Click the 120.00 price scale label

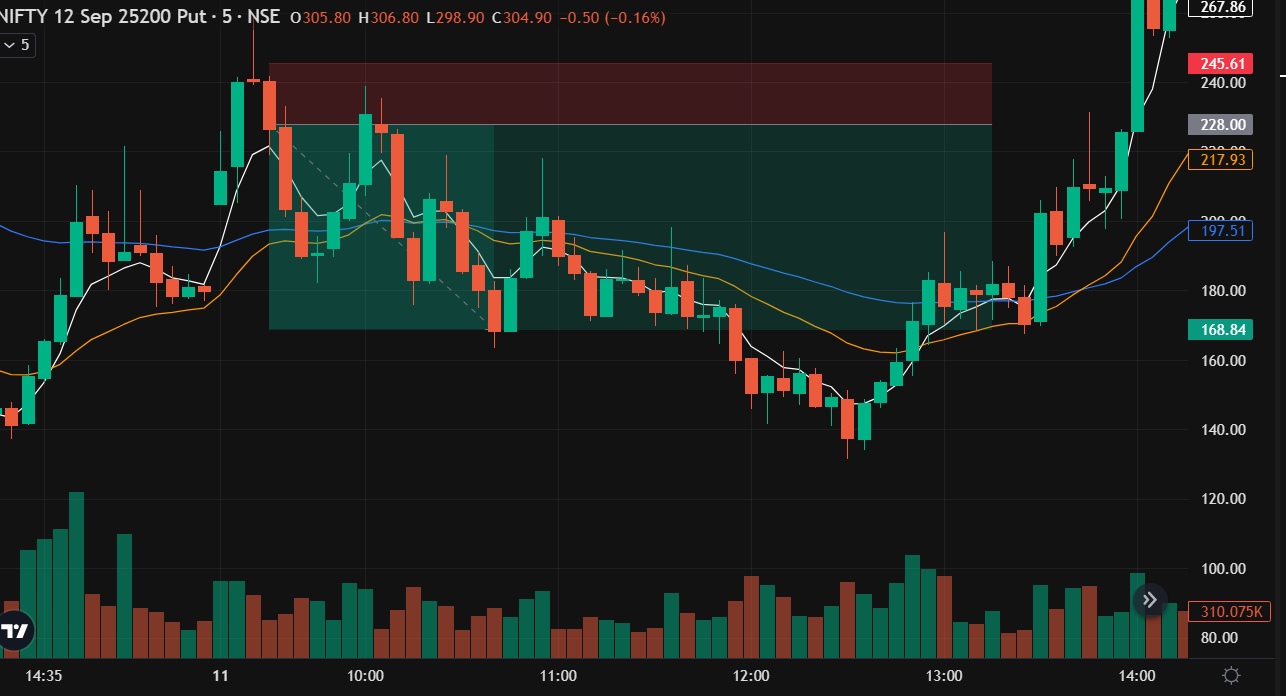coord(1223,499)
